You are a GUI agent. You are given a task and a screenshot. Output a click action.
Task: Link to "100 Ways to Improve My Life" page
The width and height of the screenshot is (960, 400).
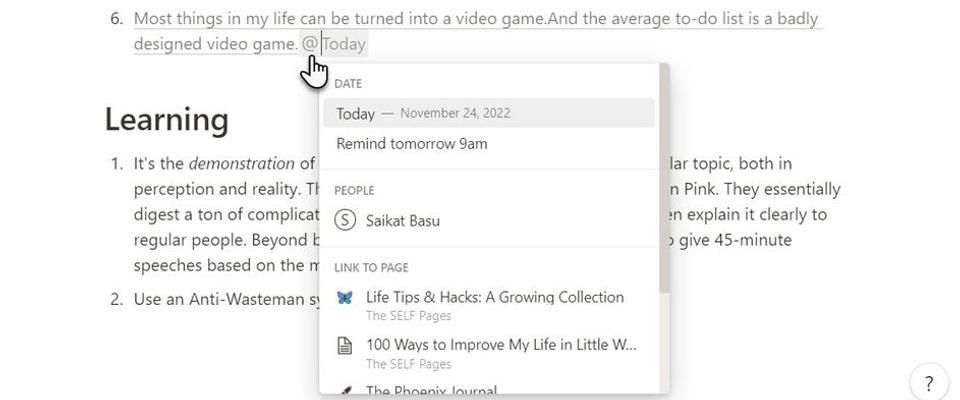coord(500,345)
